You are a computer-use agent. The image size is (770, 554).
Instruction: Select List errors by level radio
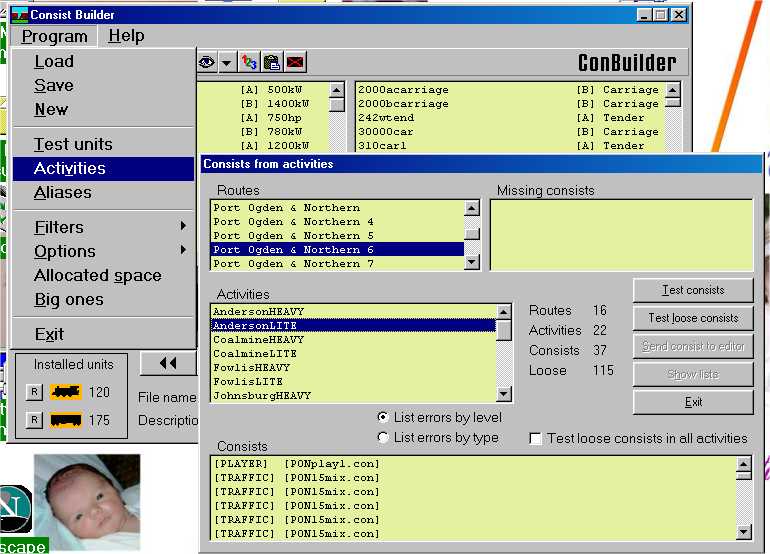click(x=383, y=417)
